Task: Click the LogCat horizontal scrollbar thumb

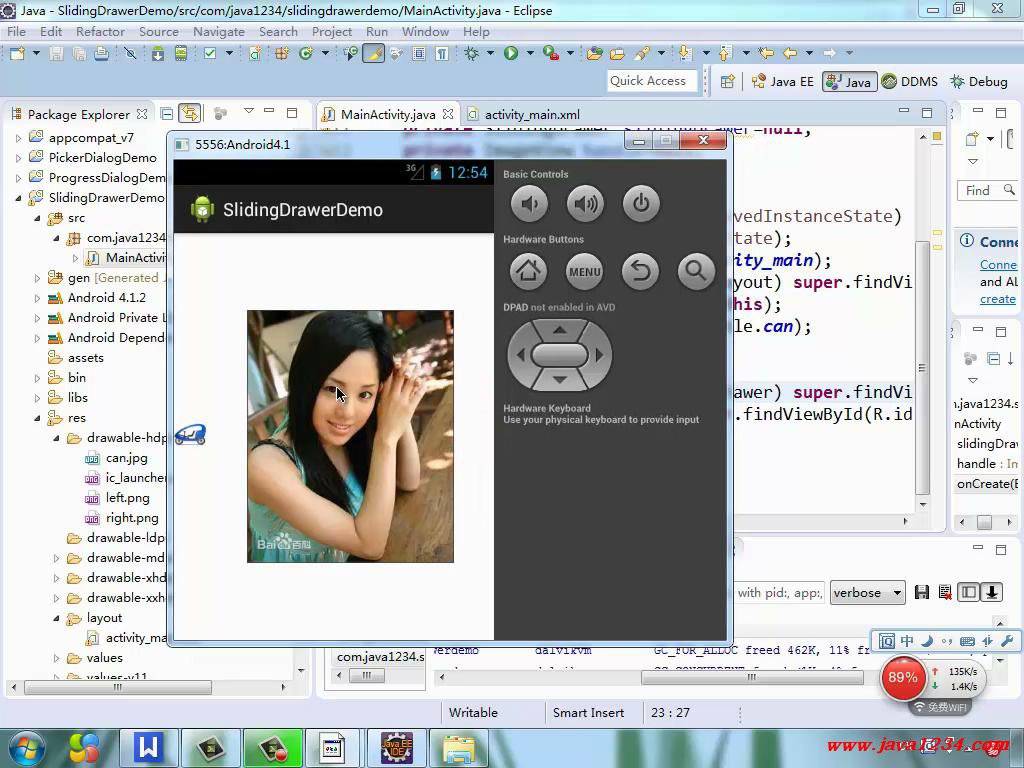Action: [752, 677]
